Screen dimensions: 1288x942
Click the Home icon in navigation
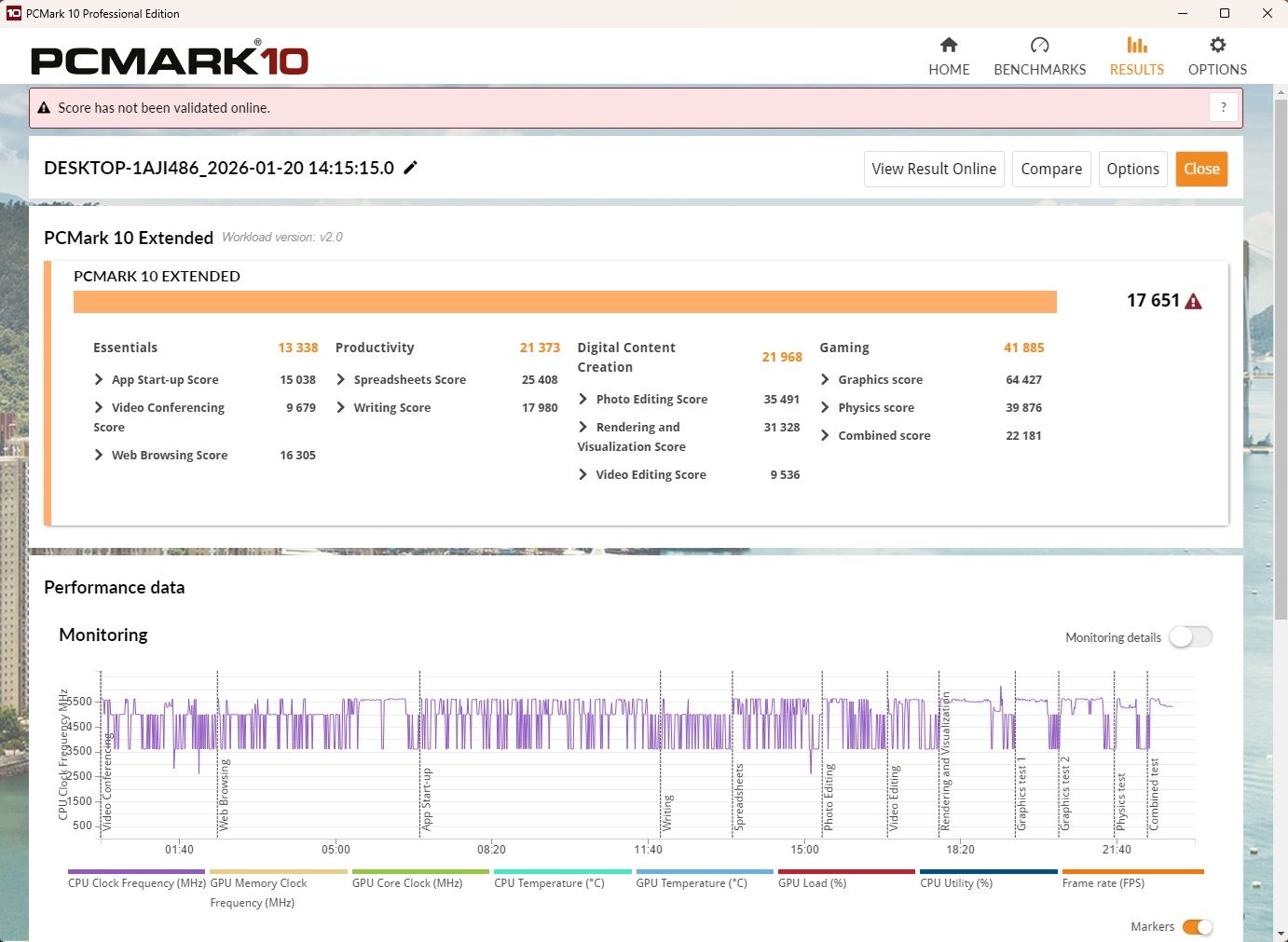point(949,45)
